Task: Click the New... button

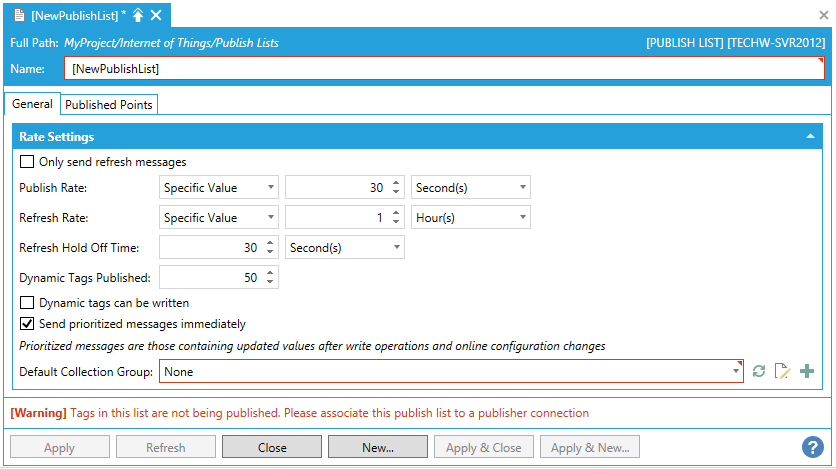Action: click(378, 447)
